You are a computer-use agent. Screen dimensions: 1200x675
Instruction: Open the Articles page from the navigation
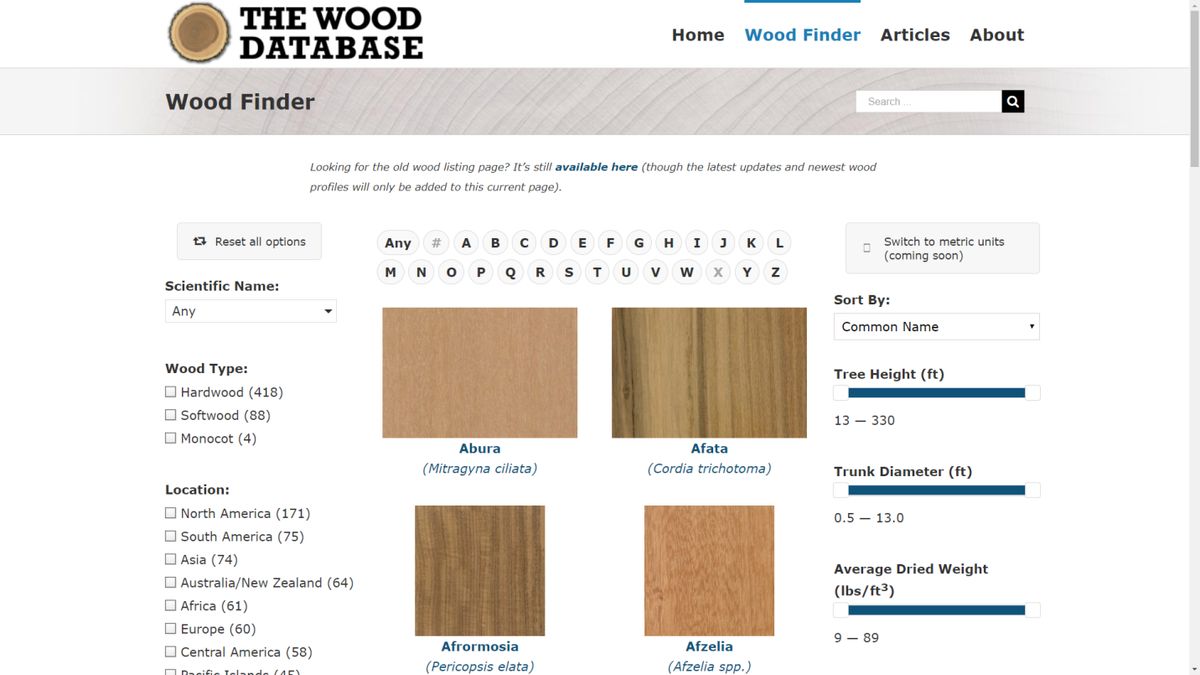click(915, 34)
